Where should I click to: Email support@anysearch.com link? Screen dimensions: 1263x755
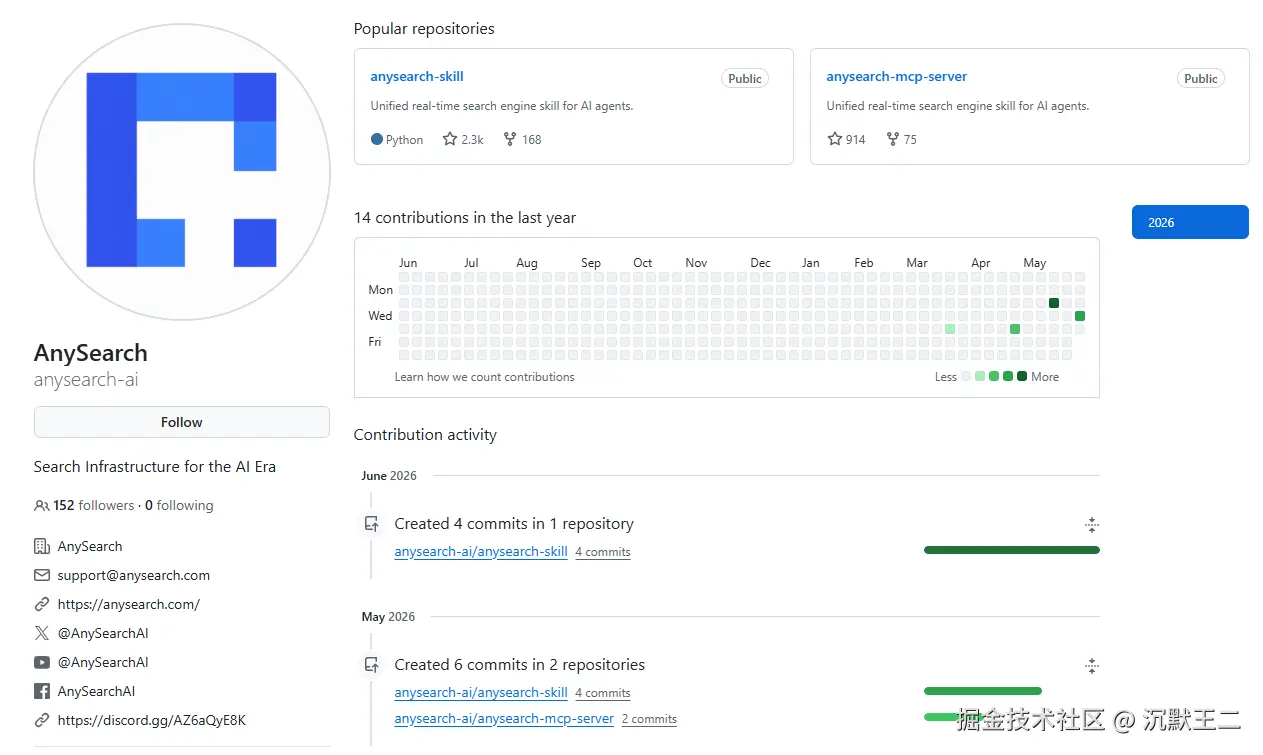[134, 575]
